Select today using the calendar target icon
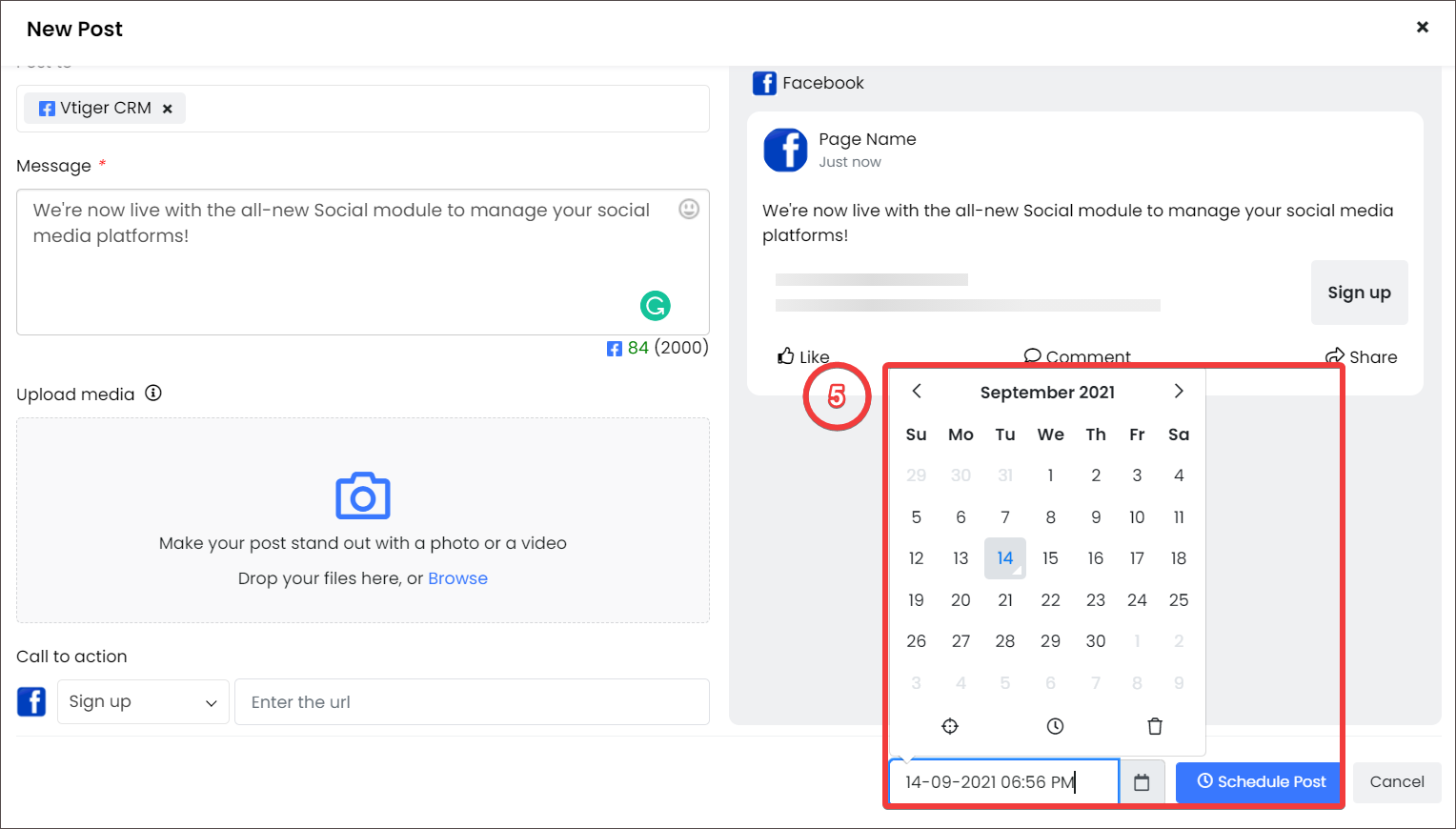Screen dimensions: 1456x829 [x=949, y=725]
